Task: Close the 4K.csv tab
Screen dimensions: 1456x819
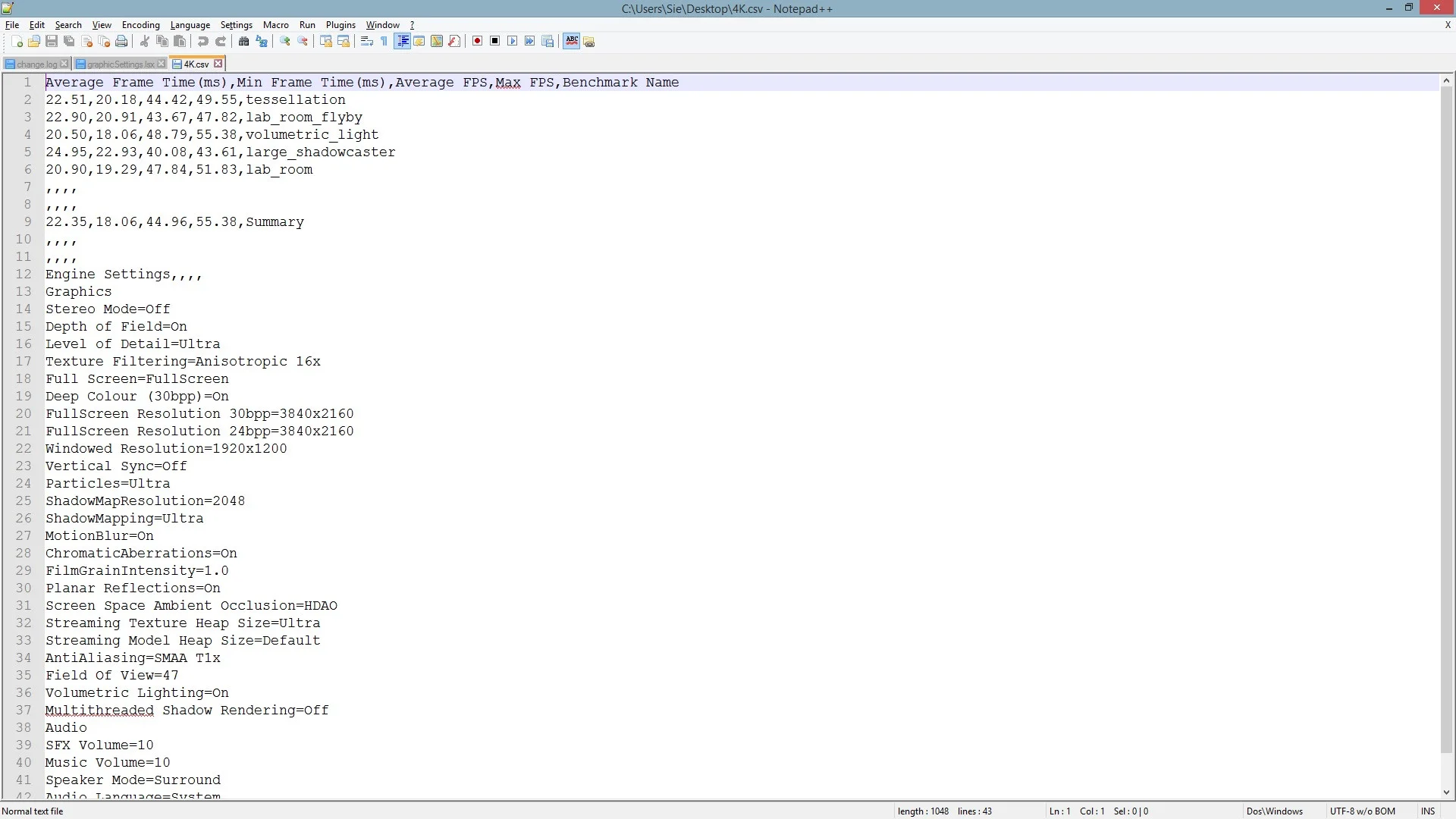Action: click(218, 64)
